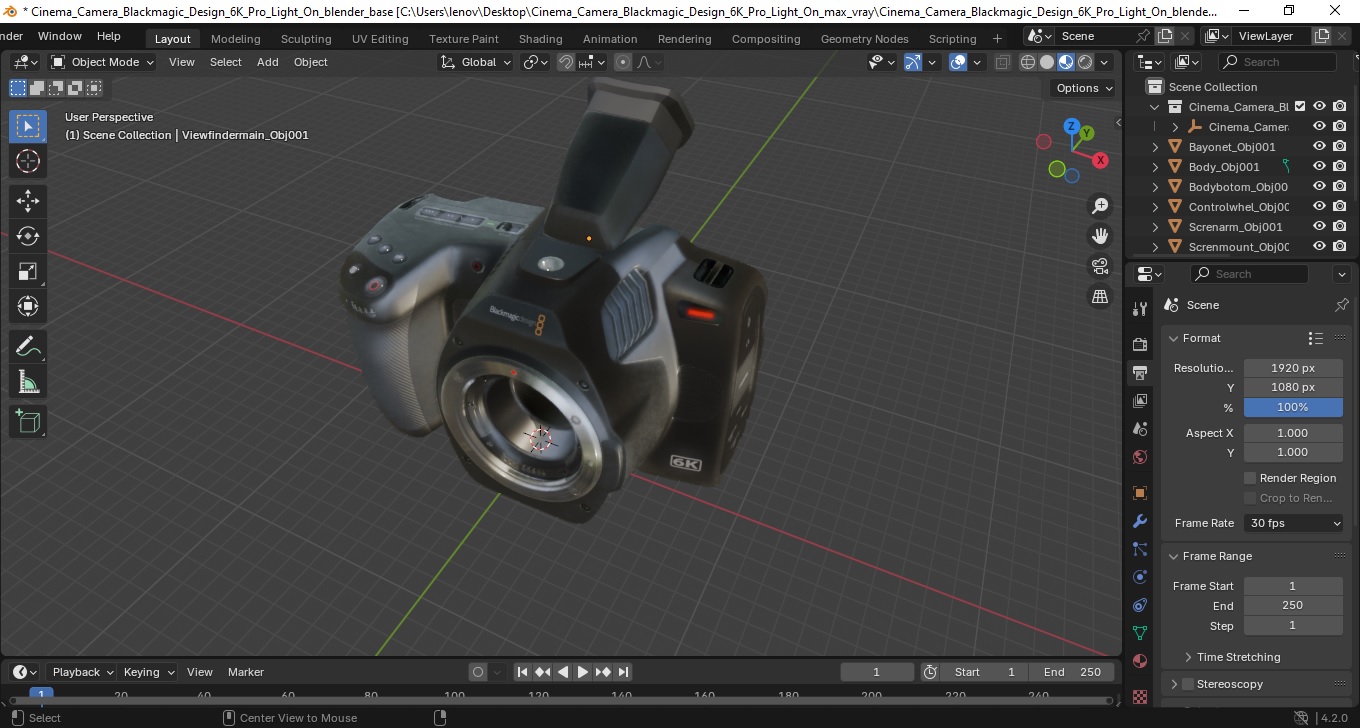Open the Global transform orientation dropdown
Viewport: 1360px width, 728px height.
pyautogui.click(x=476, y=62)
